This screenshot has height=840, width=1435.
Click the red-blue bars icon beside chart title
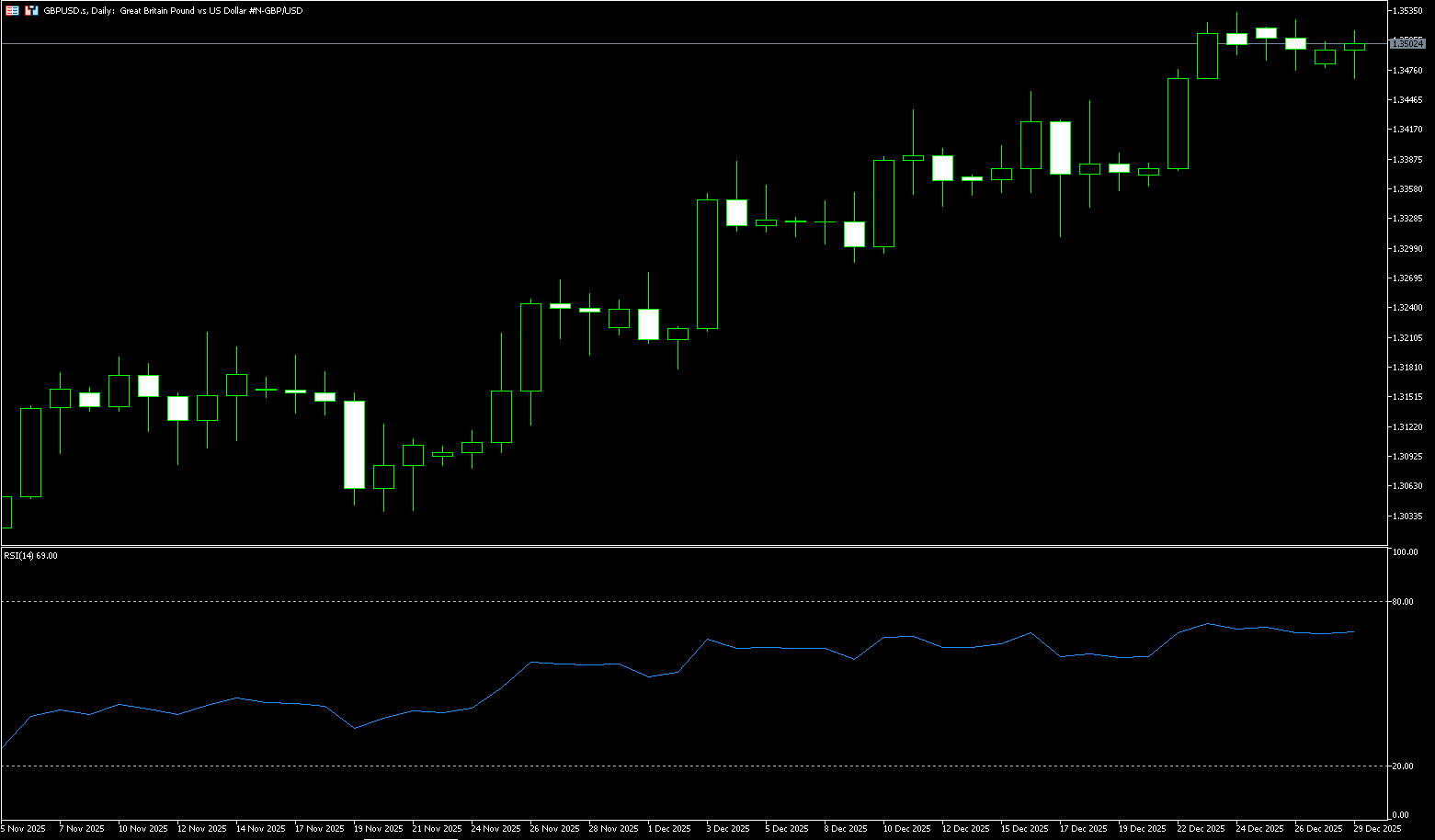point(31,10)
